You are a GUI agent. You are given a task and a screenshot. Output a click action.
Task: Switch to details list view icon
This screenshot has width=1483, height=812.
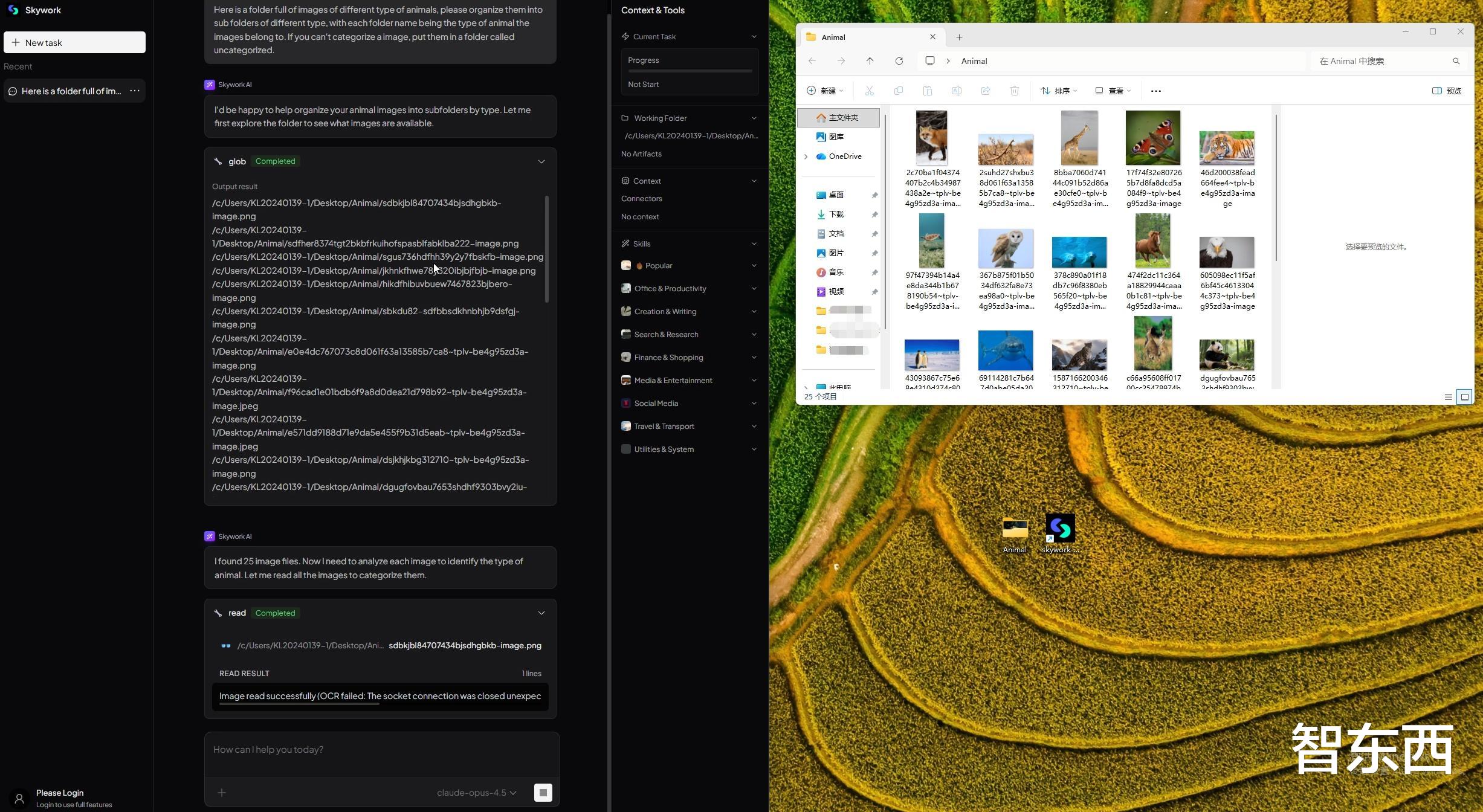click(x=1448, y=397)
